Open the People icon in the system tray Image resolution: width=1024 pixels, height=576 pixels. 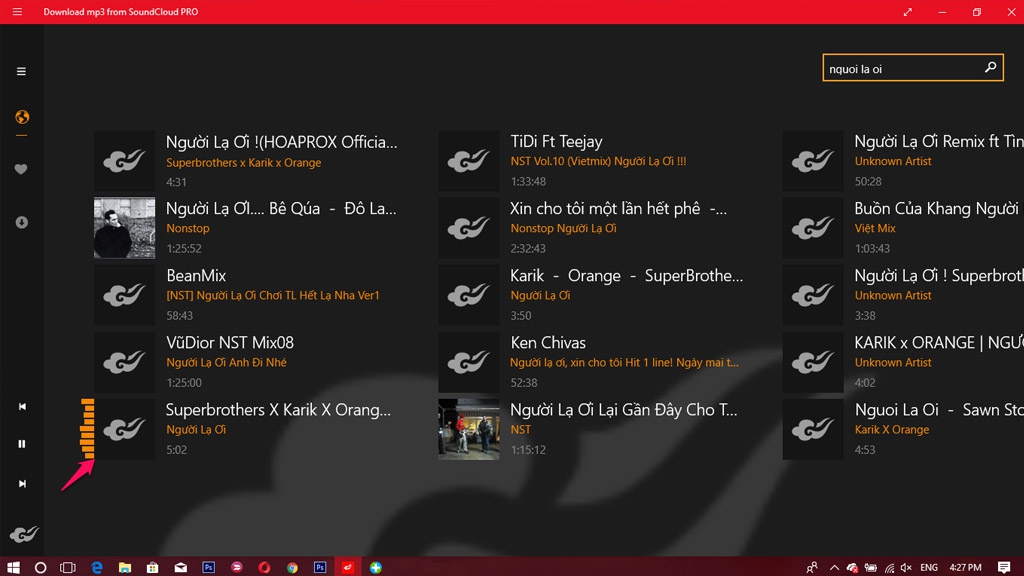coord(812,568)
